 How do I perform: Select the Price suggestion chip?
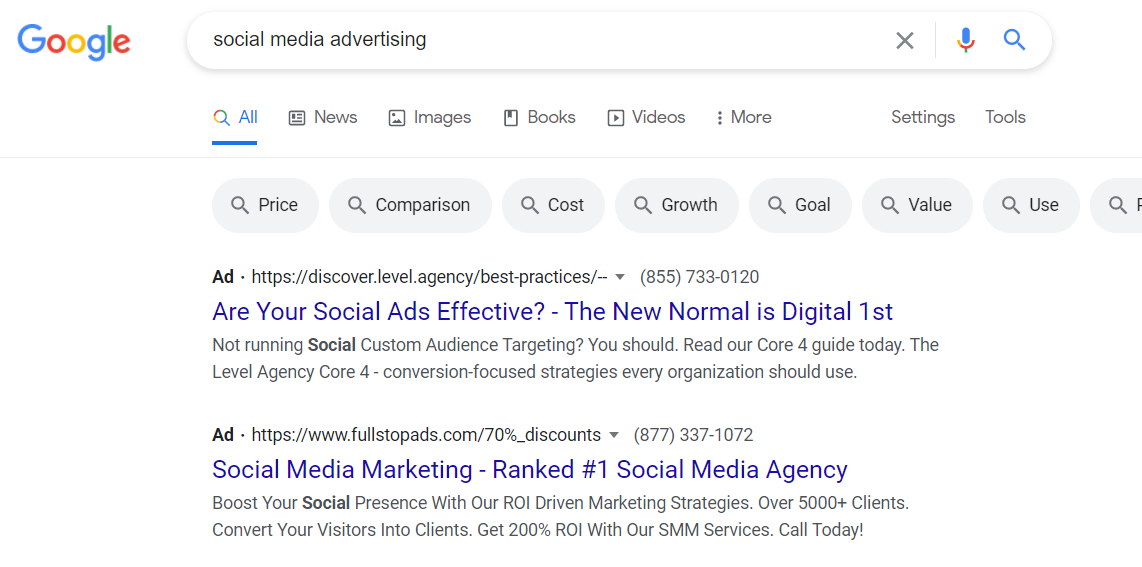[x=265, y=205]
